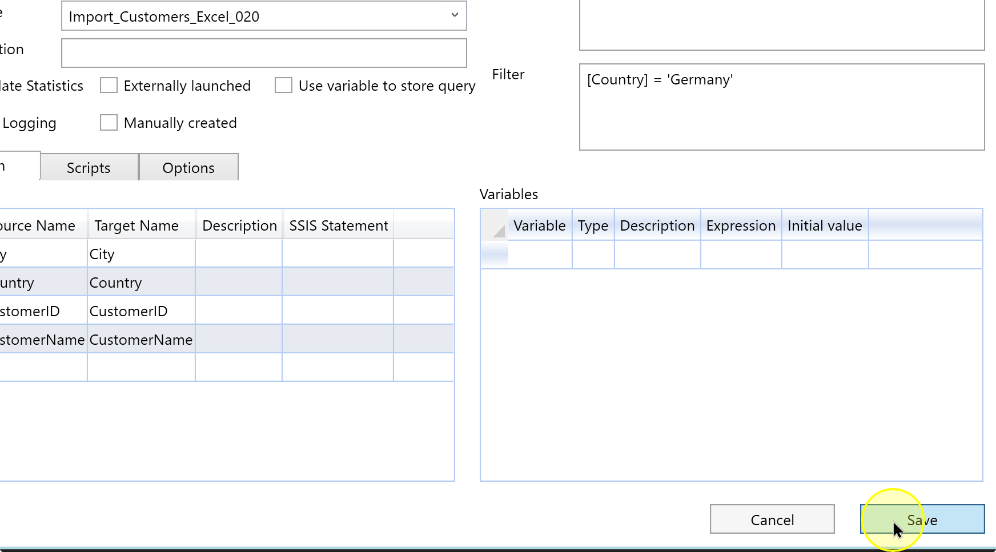Click into the Filter text box
Screen dimensions: 996x552
tap(781, 107)
